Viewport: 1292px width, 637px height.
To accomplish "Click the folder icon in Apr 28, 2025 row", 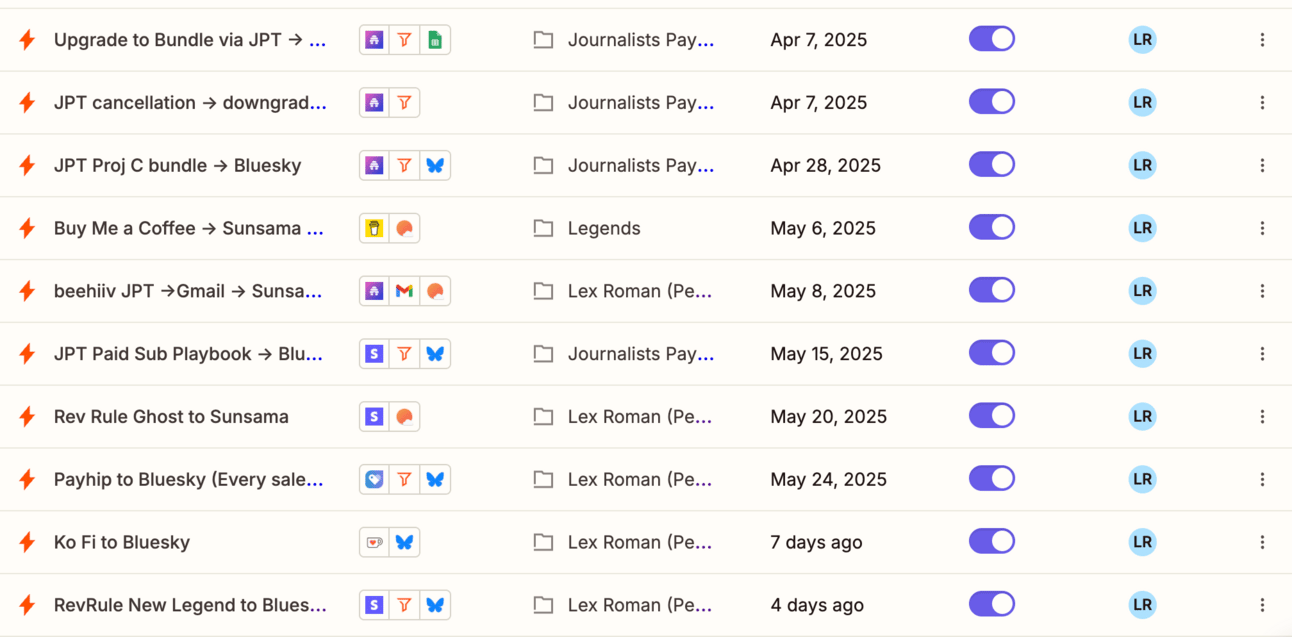I will (x=543, y=166).
